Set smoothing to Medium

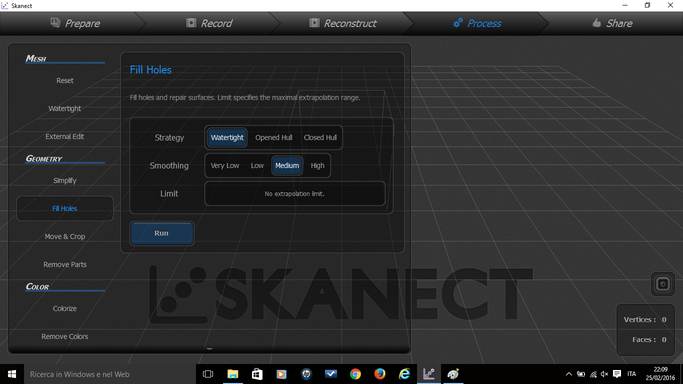[x=287, y=165]
